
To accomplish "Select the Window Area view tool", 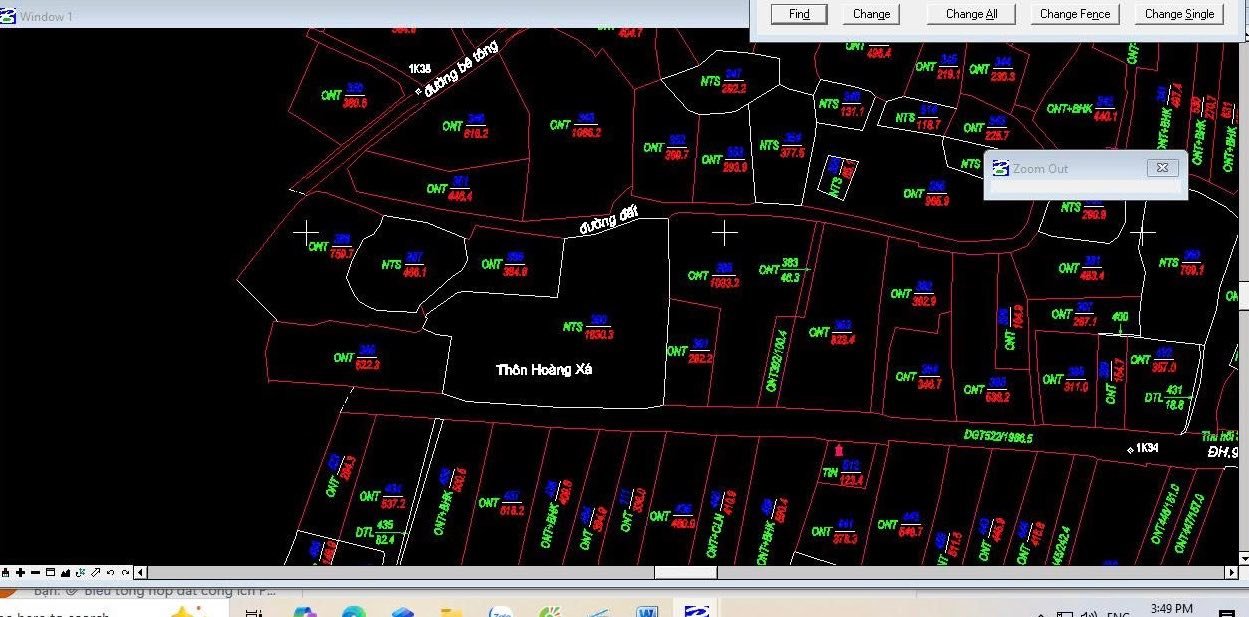I will [51, 573].
